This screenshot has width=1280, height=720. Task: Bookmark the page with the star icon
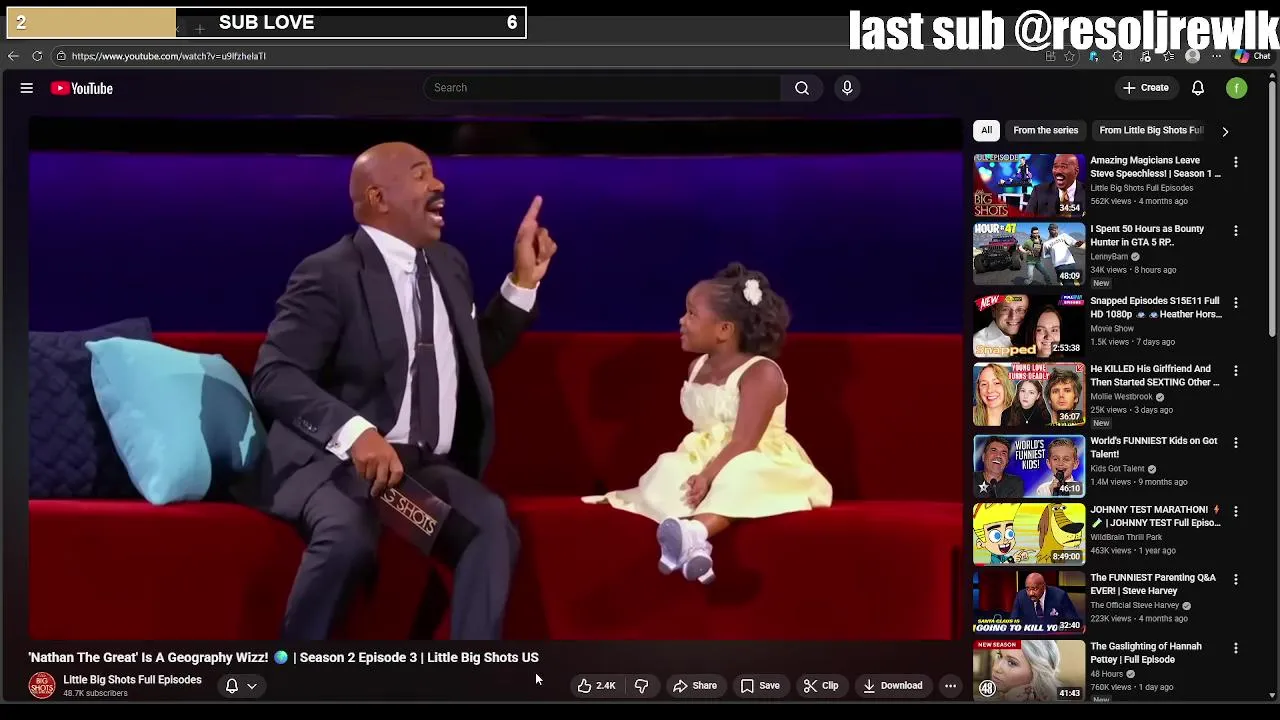pos(1070,56)
